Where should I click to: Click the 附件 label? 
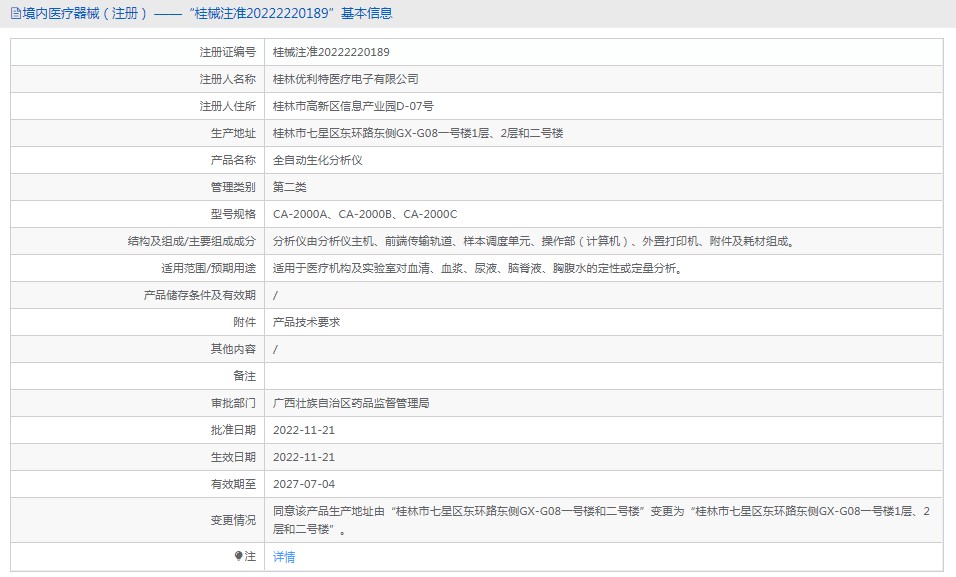pyautogui.click(x=244, y=322)
